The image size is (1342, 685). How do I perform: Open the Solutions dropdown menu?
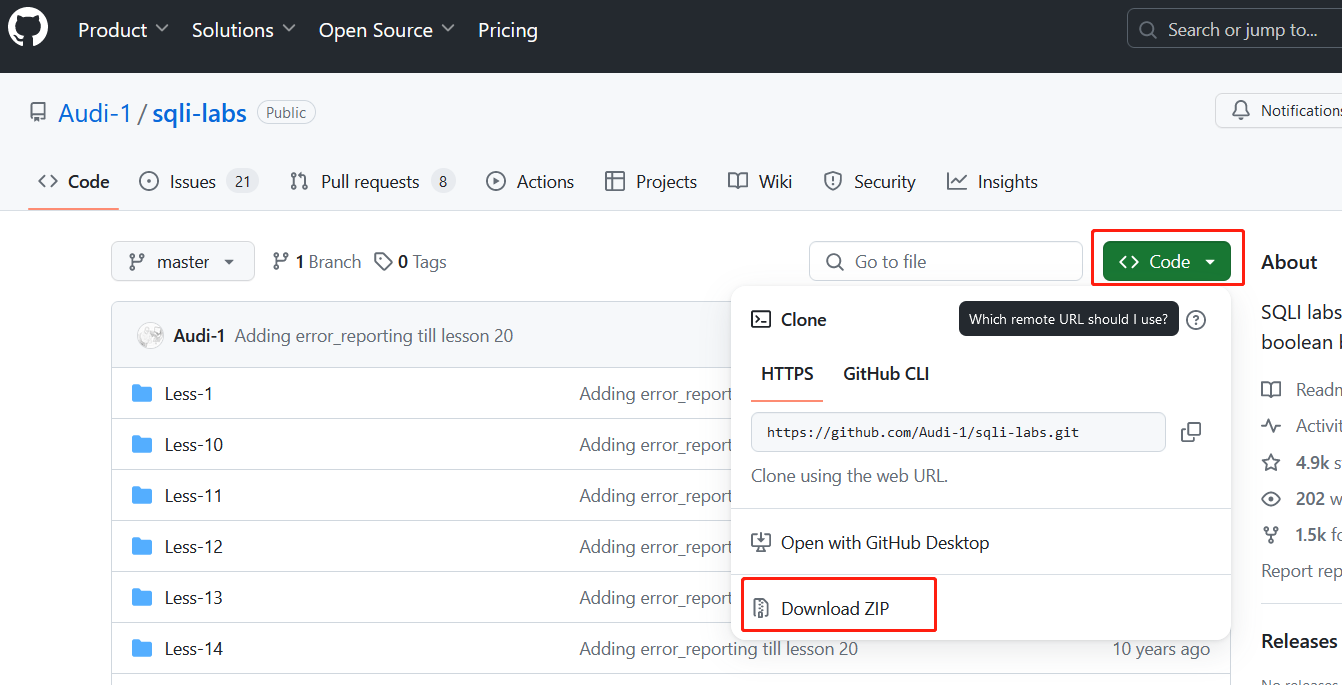click(x=244, y=30)
